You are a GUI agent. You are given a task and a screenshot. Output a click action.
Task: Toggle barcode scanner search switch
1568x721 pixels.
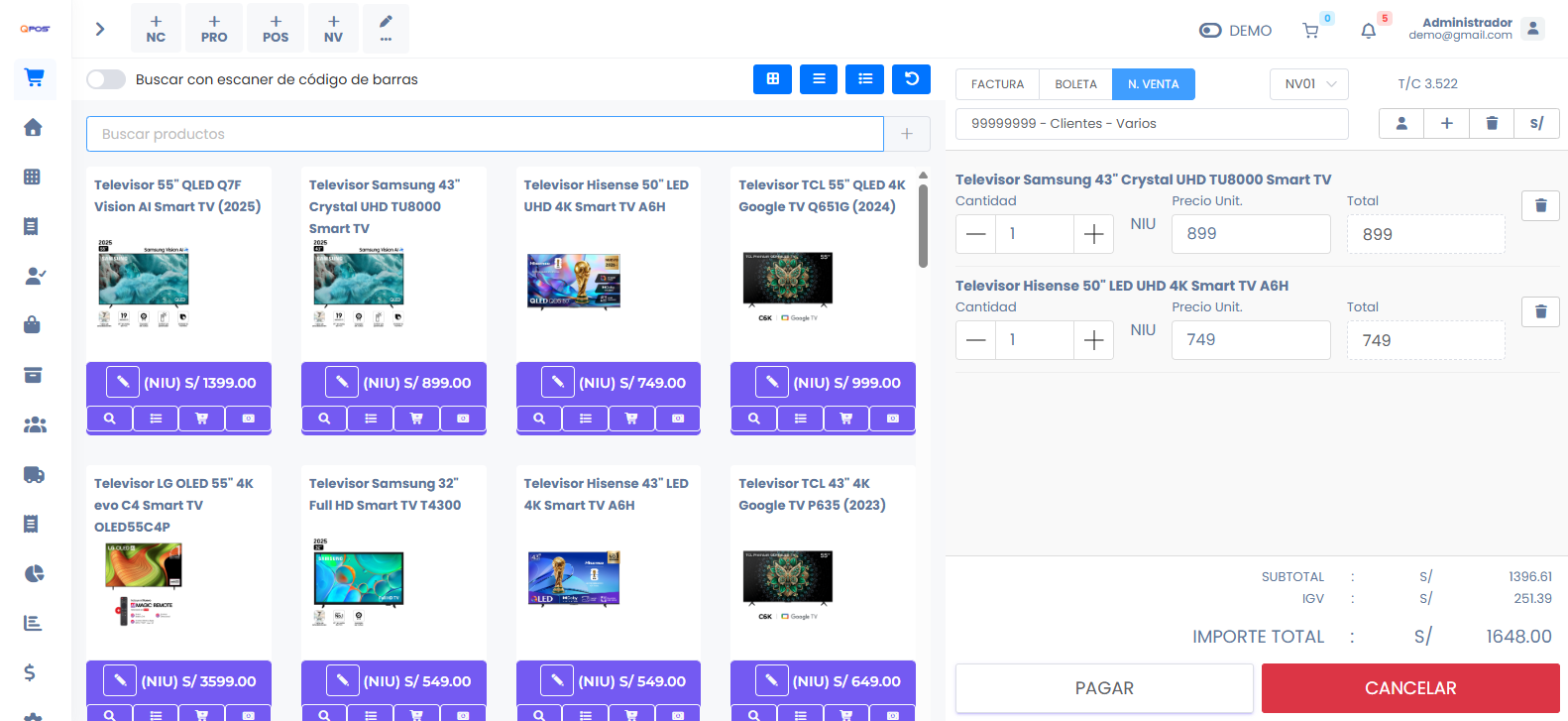(x=106, y=79)
